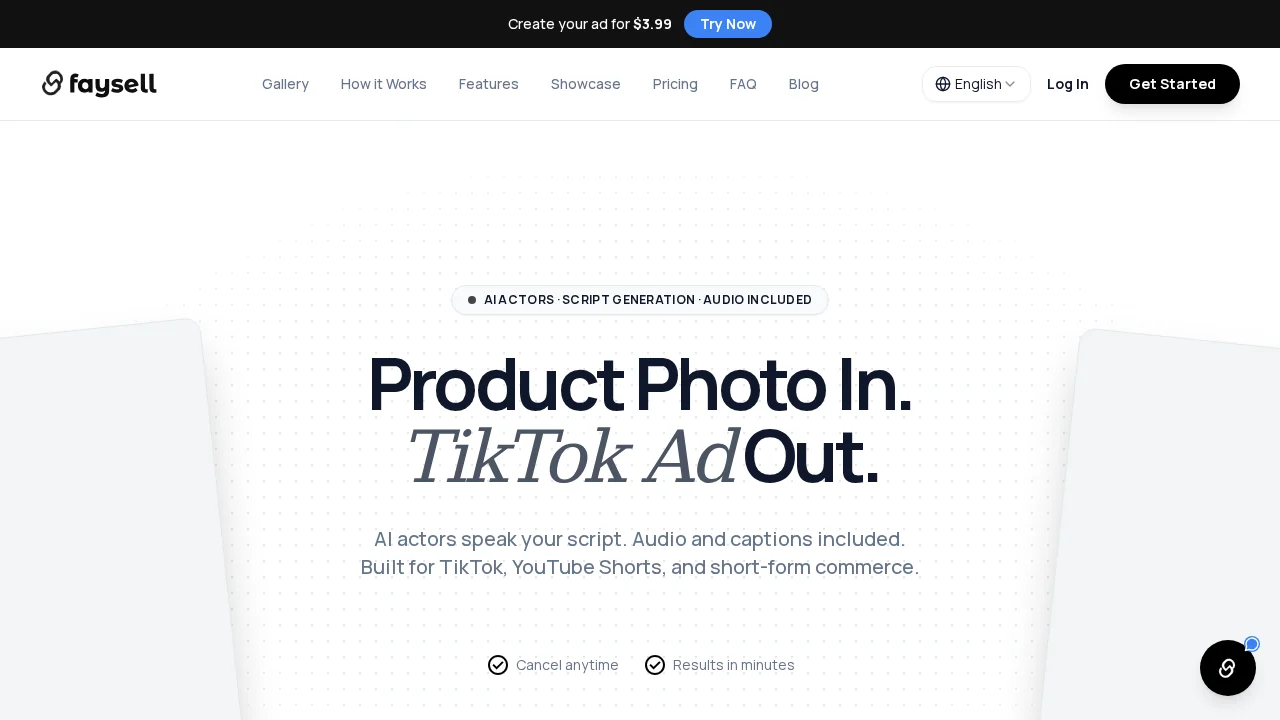Screen dimensions: 1280x720
Task: Open the Gallery menu item
Action: pos(285,84)
